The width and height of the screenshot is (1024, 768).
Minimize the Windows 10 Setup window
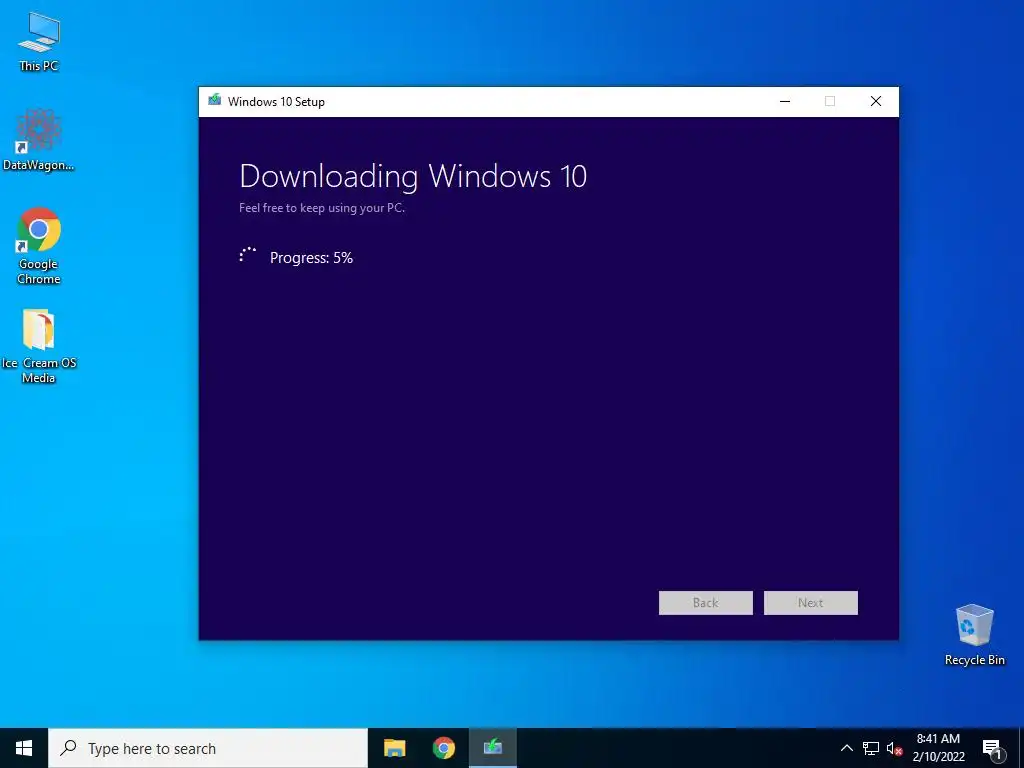pyautogui.click(x=785, y=101)
